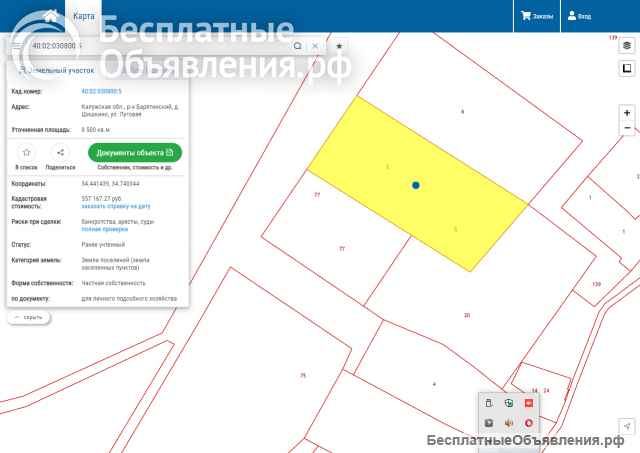Click скрыть button to hide panel
The image size is (640, 453).
point(29,318)
